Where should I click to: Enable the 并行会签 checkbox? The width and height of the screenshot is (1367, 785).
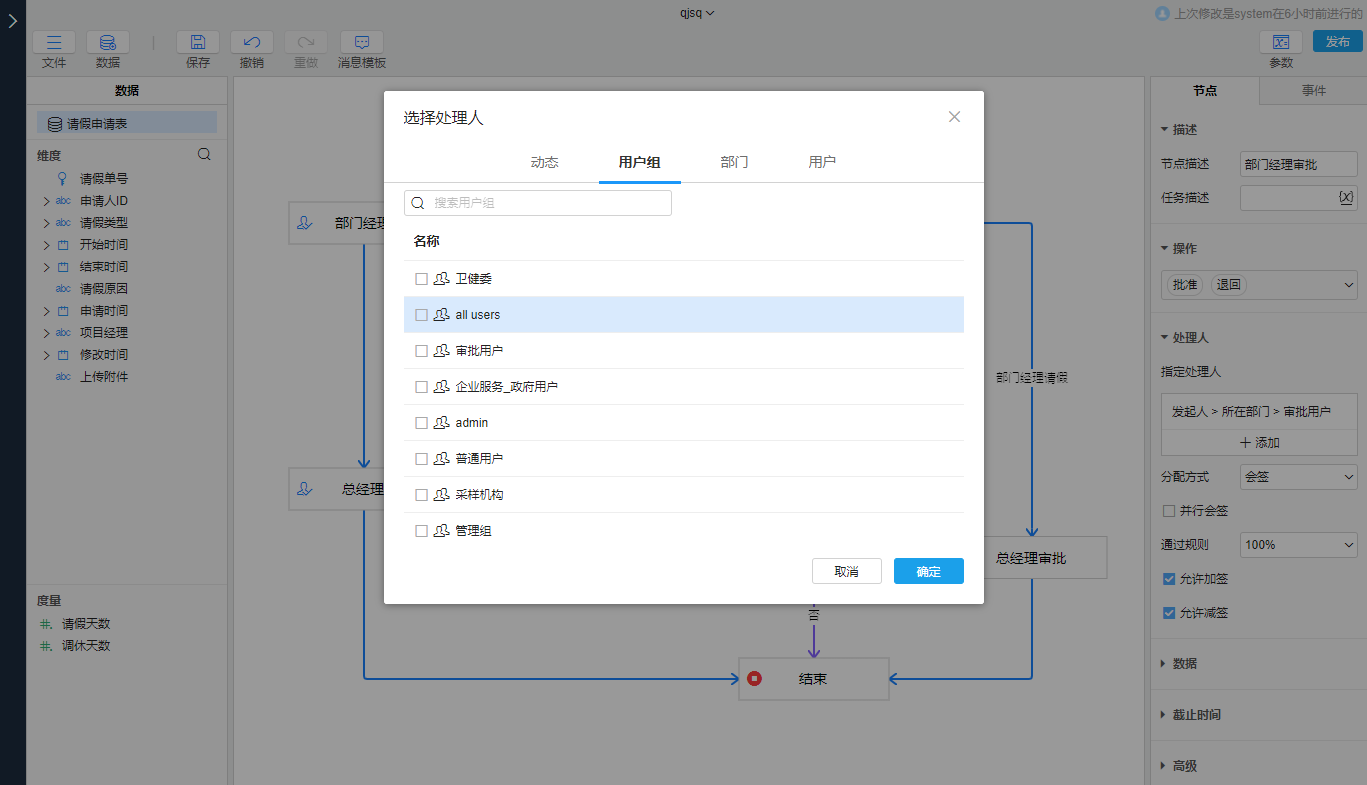1169,511
